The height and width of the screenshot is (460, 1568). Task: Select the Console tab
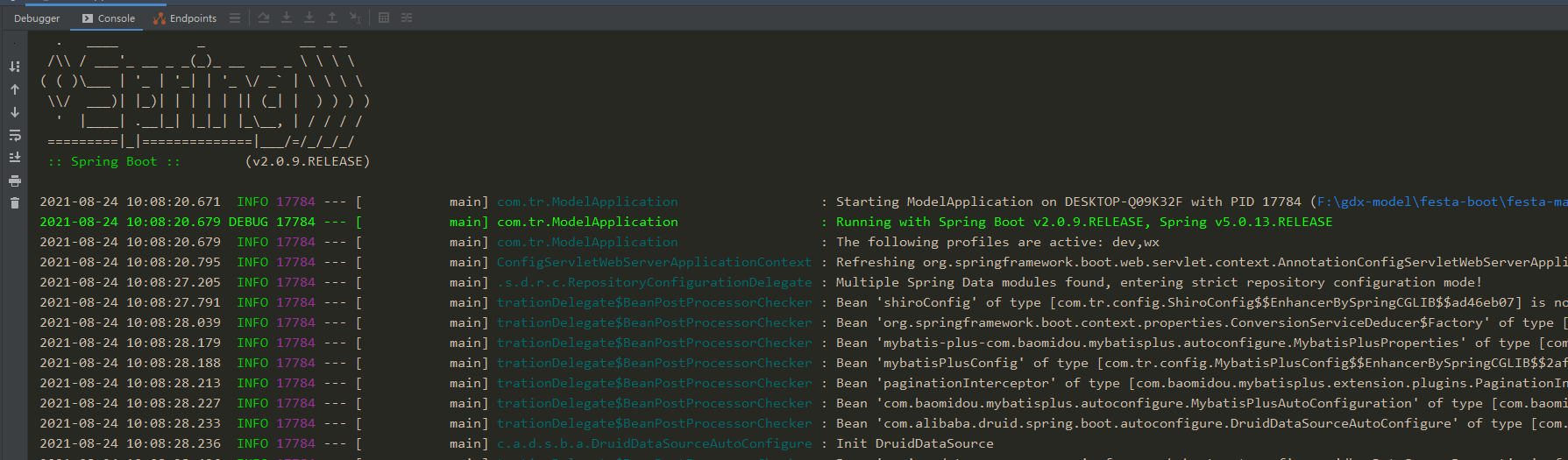[x=109, y=18]
